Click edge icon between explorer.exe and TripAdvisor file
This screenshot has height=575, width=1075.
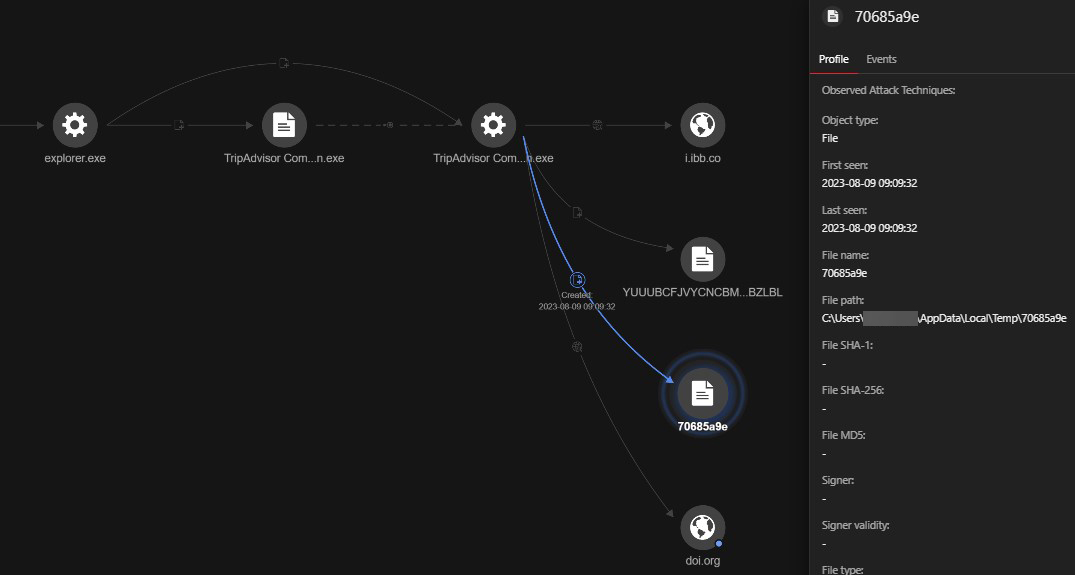click(179, 125)
